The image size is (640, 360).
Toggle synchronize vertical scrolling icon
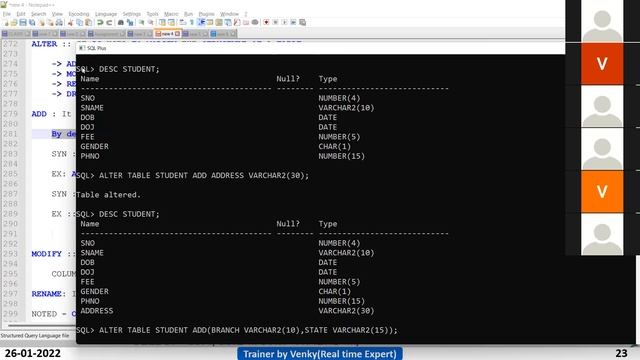point(162,22)
